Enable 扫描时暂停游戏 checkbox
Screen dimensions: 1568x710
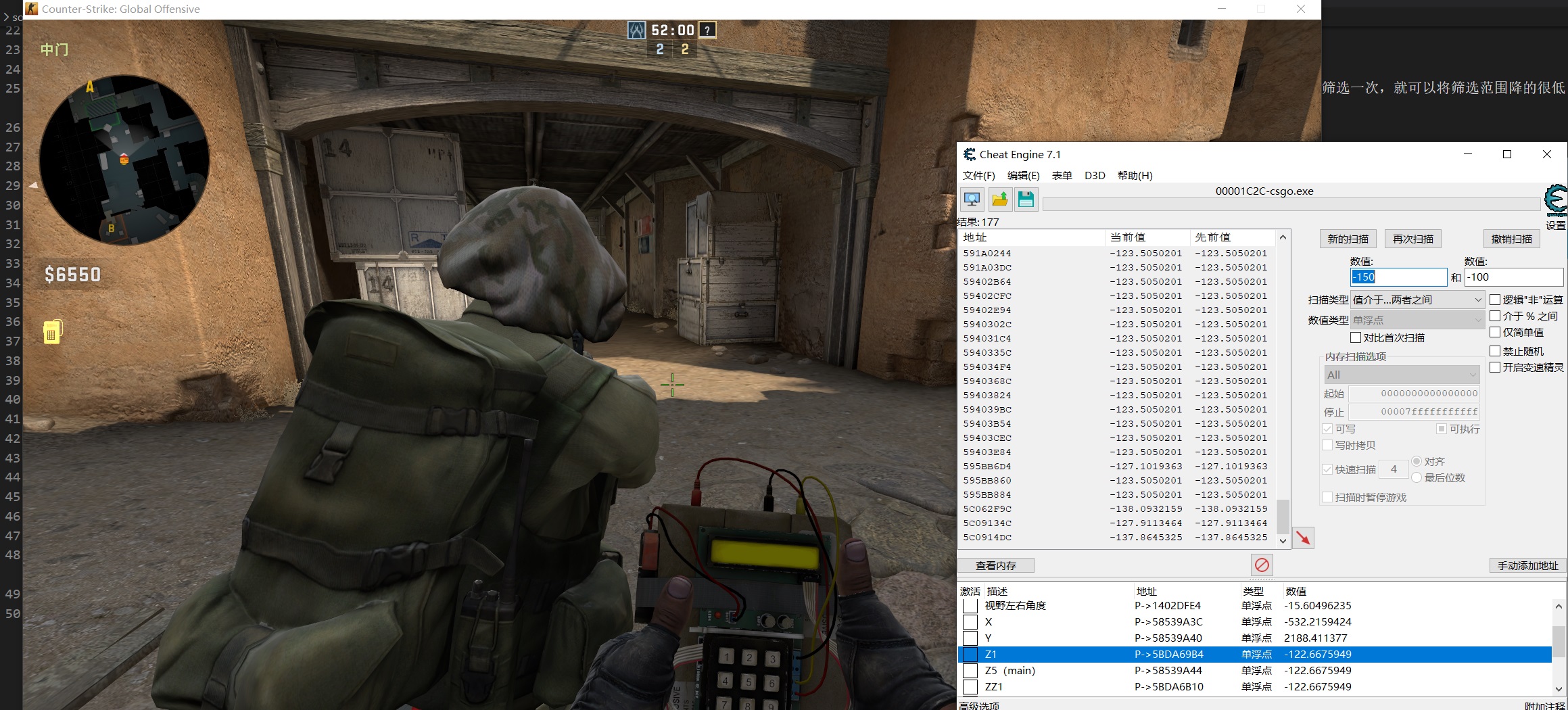point(1327,497)
